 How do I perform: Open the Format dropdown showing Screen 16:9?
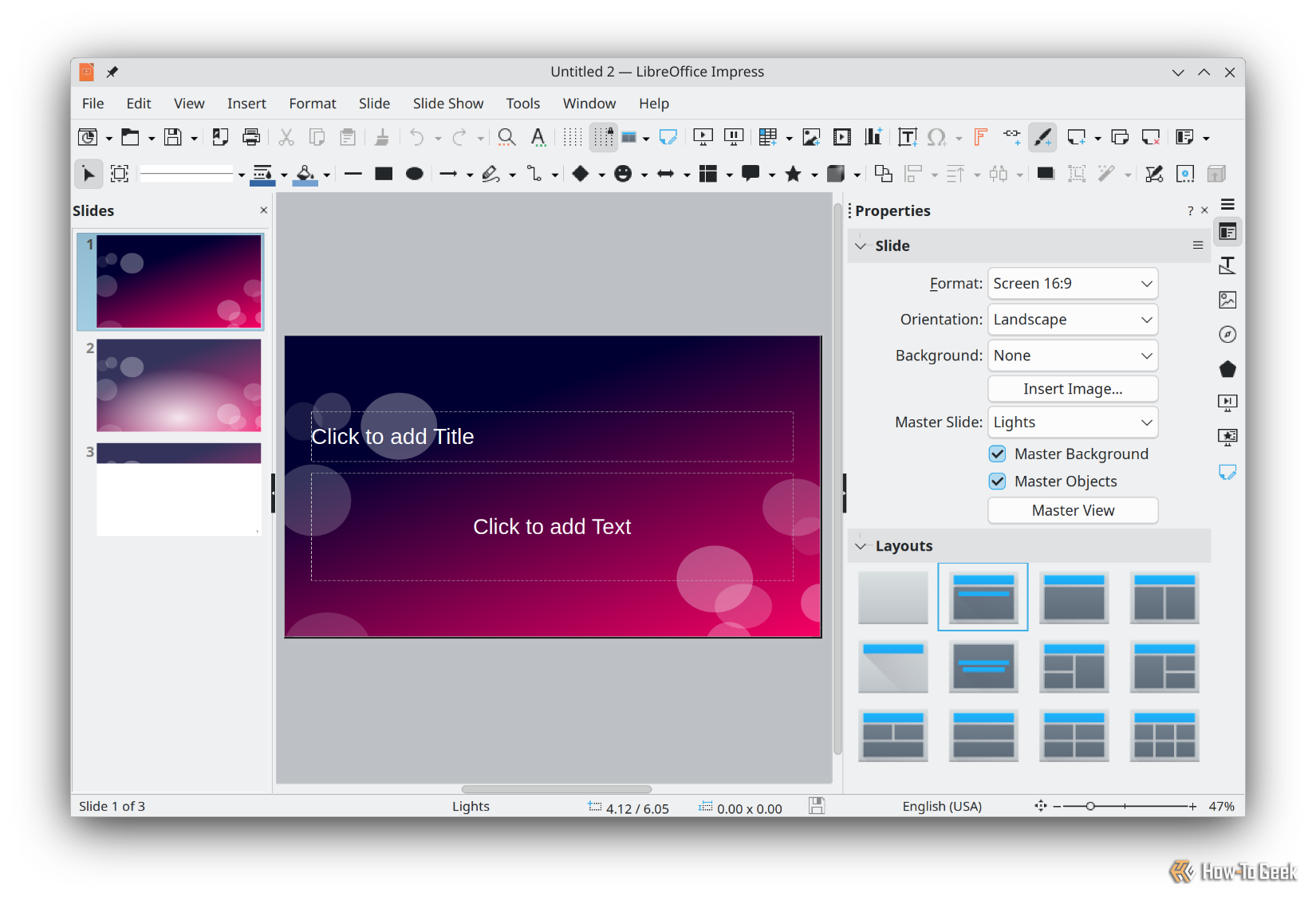click(1072, 283)
